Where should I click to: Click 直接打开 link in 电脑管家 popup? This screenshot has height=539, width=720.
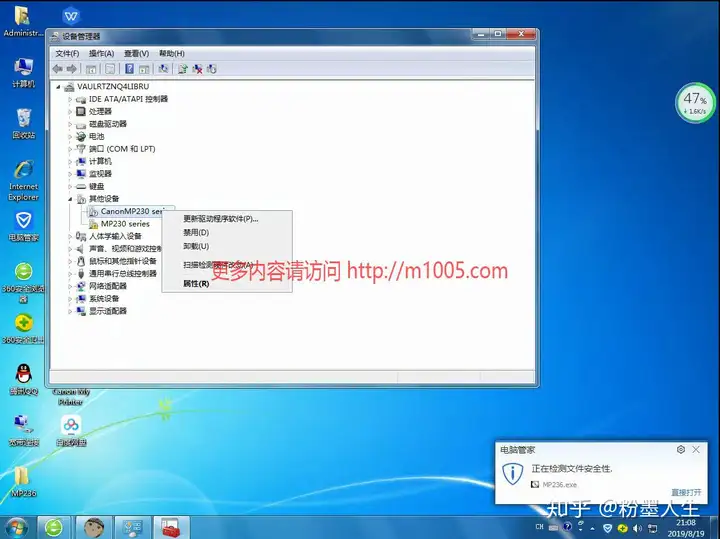click(686, 492)
